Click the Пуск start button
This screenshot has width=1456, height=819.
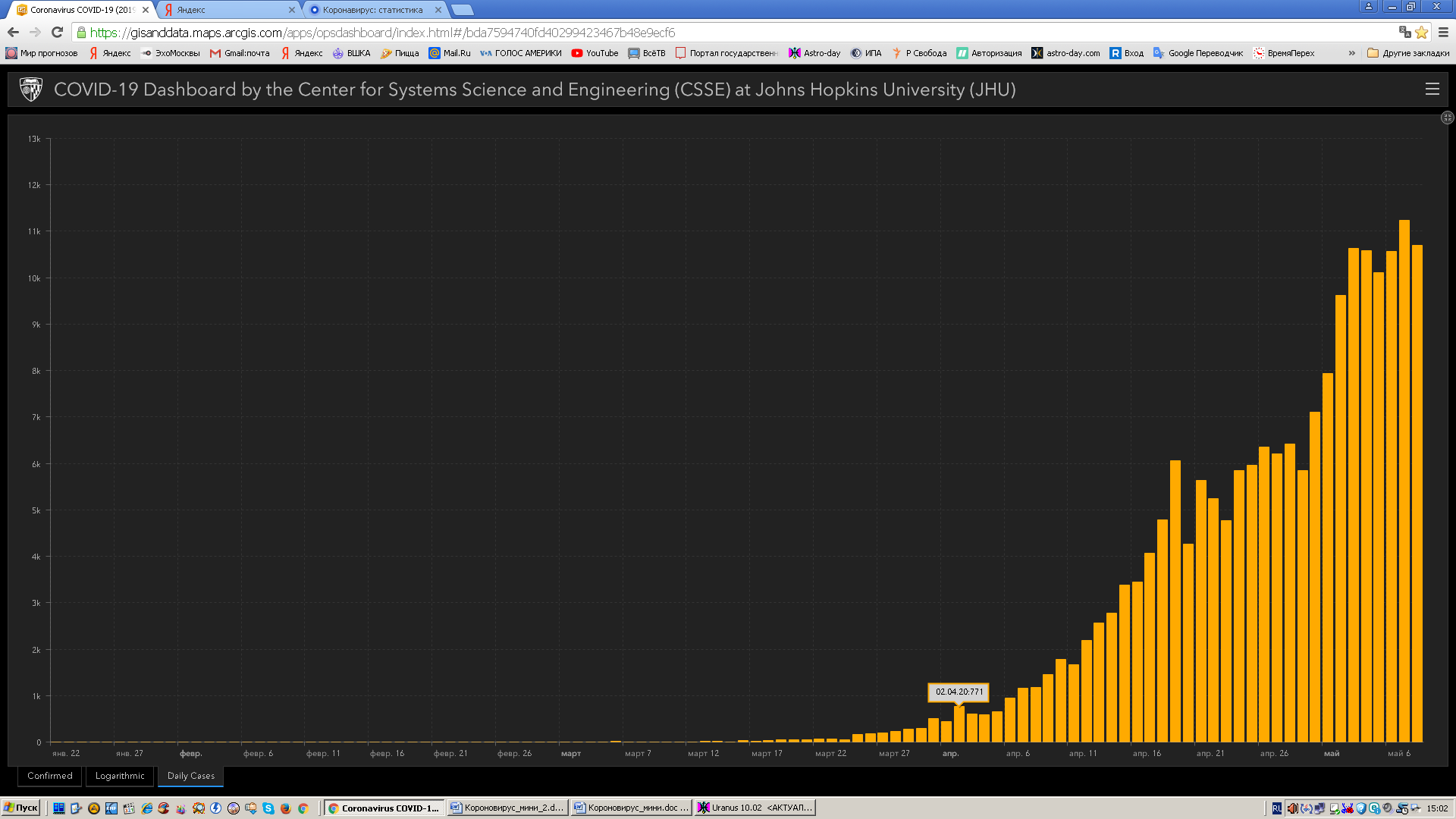coord(20,808)
